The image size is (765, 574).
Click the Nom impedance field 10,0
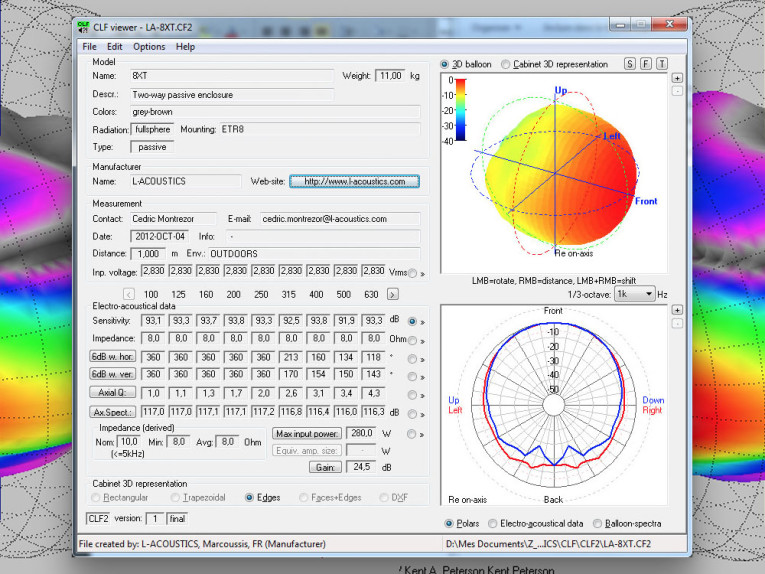(x=129, y=442)
